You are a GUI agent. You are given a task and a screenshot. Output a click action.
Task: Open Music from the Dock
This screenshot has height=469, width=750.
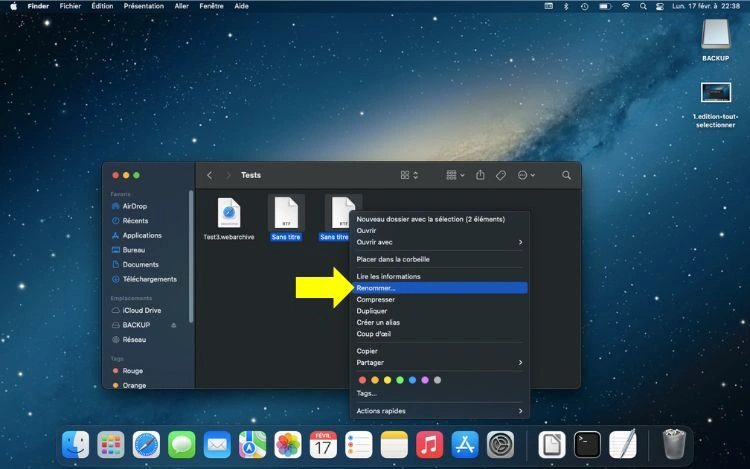pos(430,445)
